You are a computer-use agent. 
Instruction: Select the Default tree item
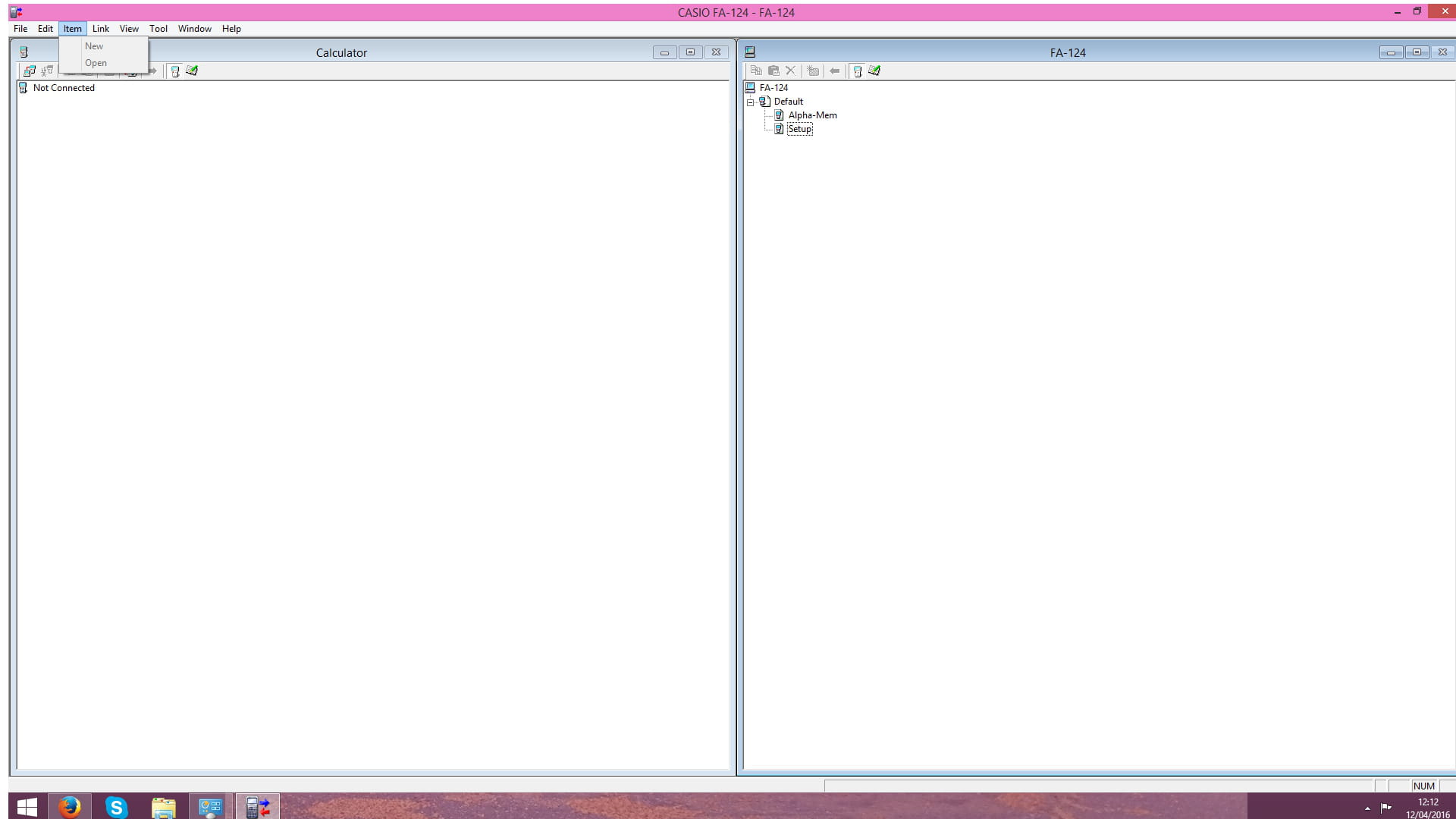pos(788,102)
